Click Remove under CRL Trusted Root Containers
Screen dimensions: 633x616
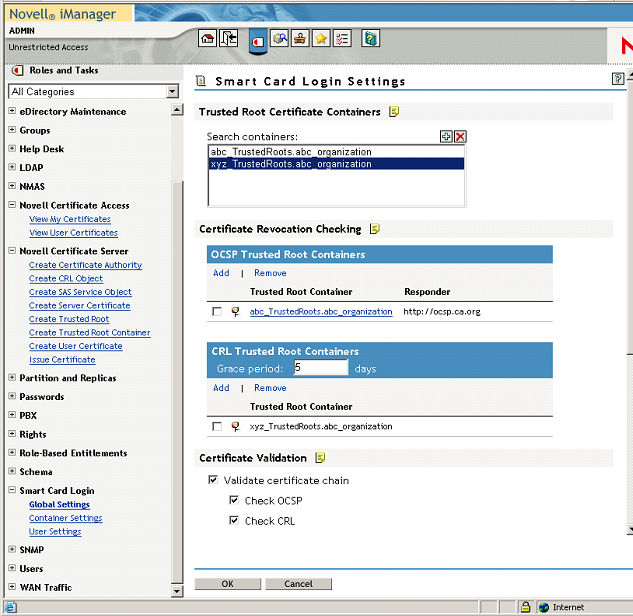(270, 388)
